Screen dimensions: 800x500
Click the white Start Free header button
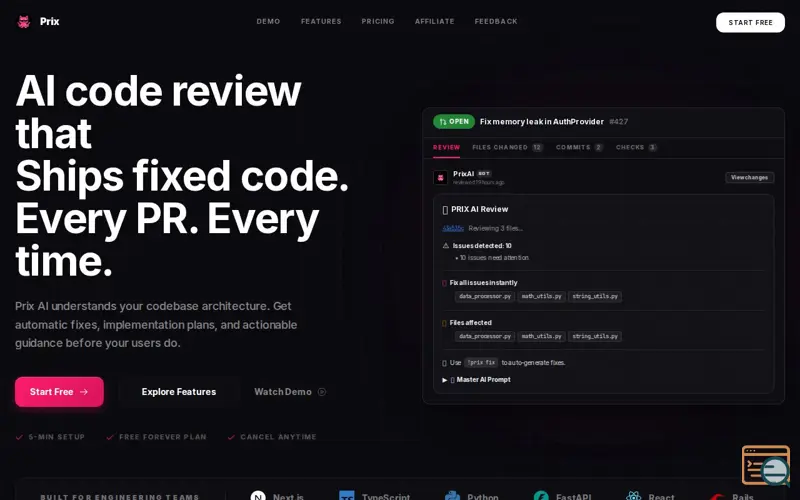751,22
